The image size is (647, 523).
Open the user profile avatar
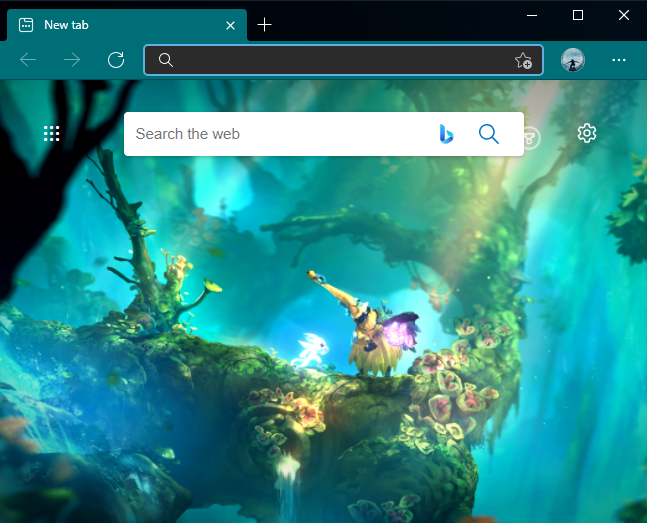[x=573, y=60]
